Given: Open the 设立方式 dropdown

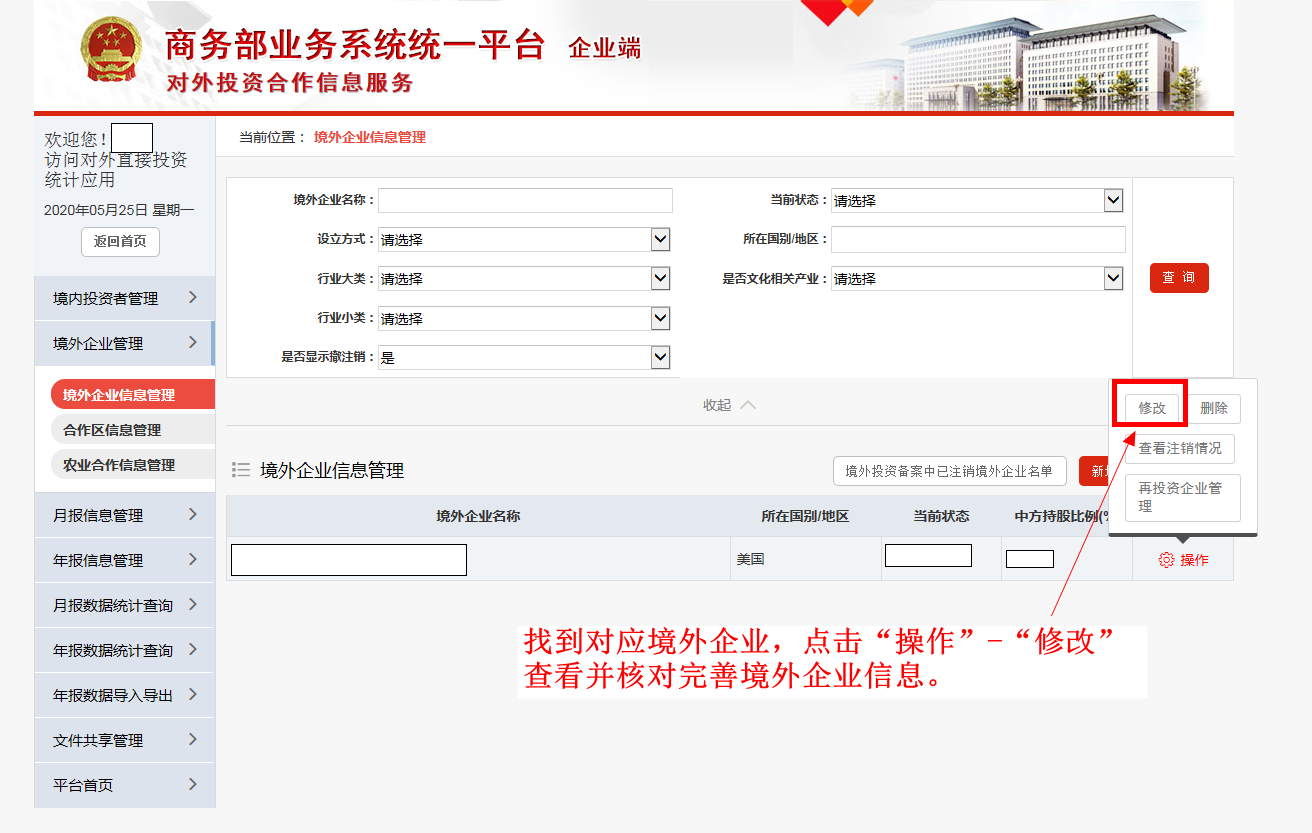Looking at the screenshot, I should pos(524,240).
